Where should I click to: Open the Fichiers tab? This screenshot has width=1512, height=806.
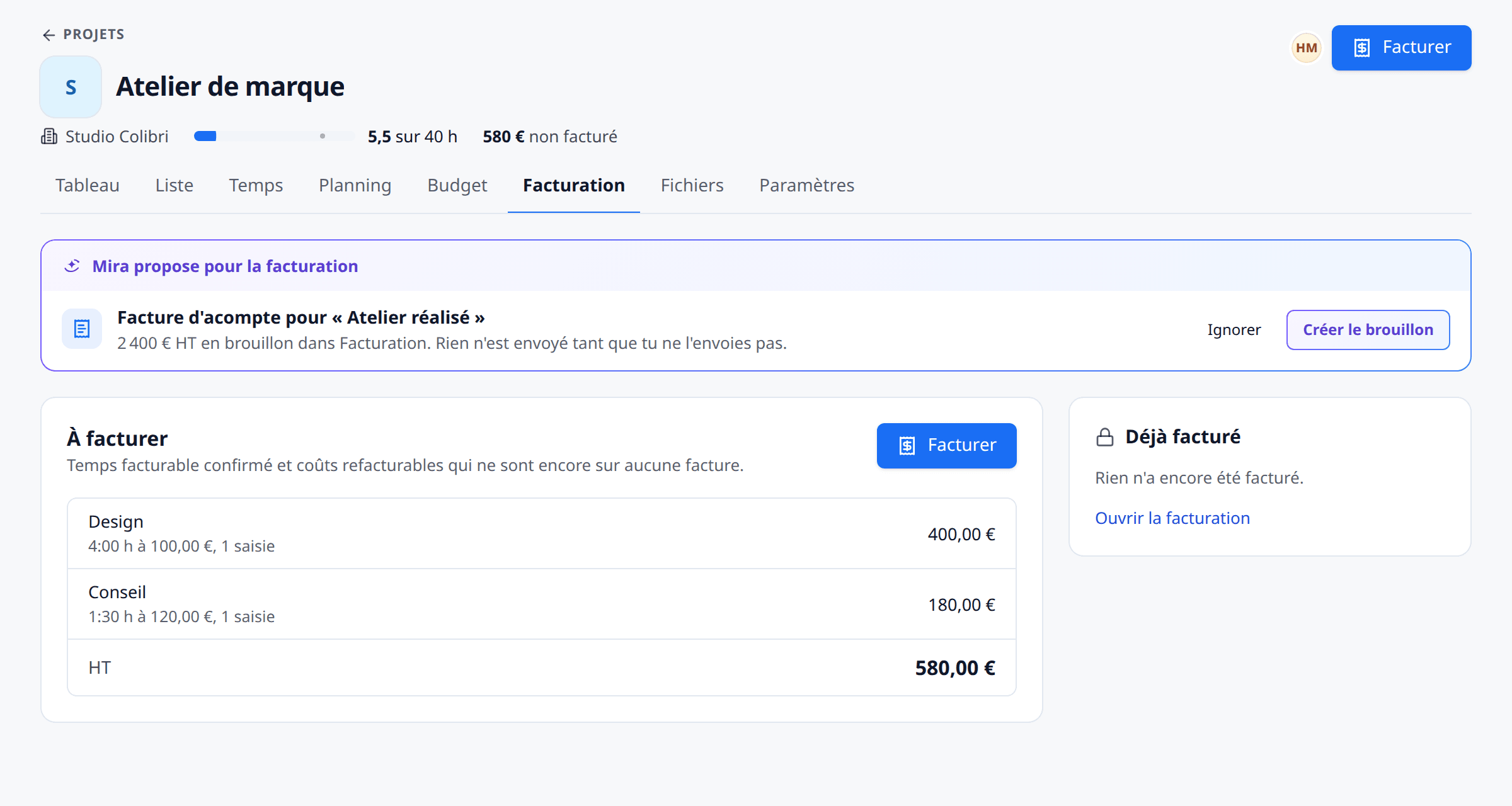(692, 185)
